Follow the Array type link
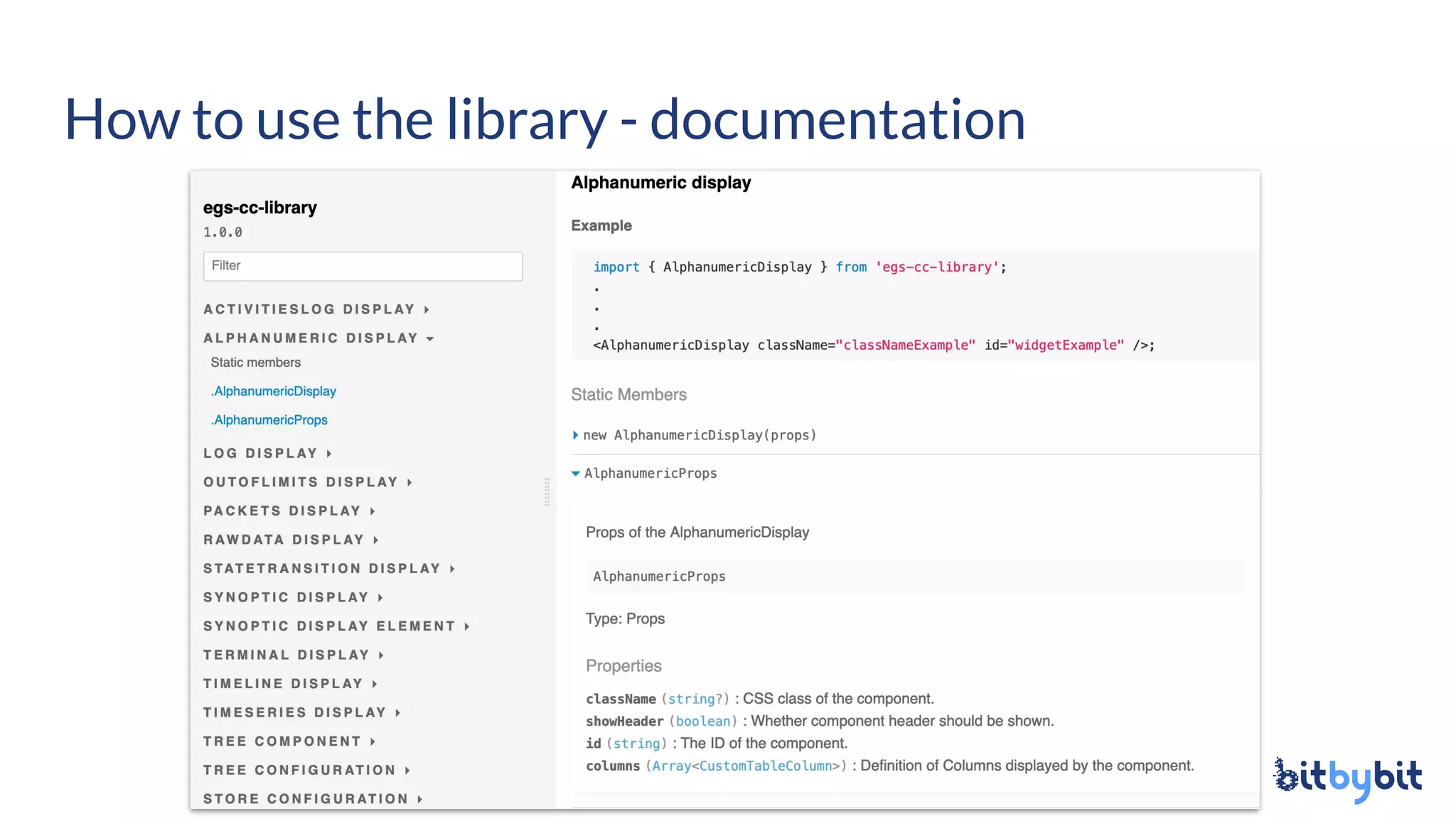Image resolution: width=1456 pixels, height=819 pixels. tap(672, 766)
